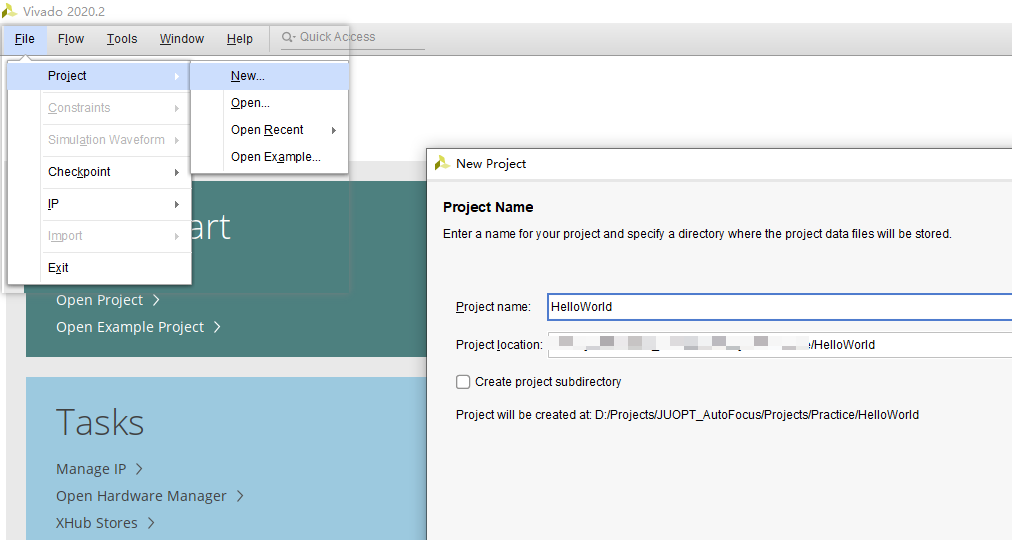The height and width of the screenshot is (540, 1012).
Task: Click the Open Hardware Manager link
Action: pos(141,496)
